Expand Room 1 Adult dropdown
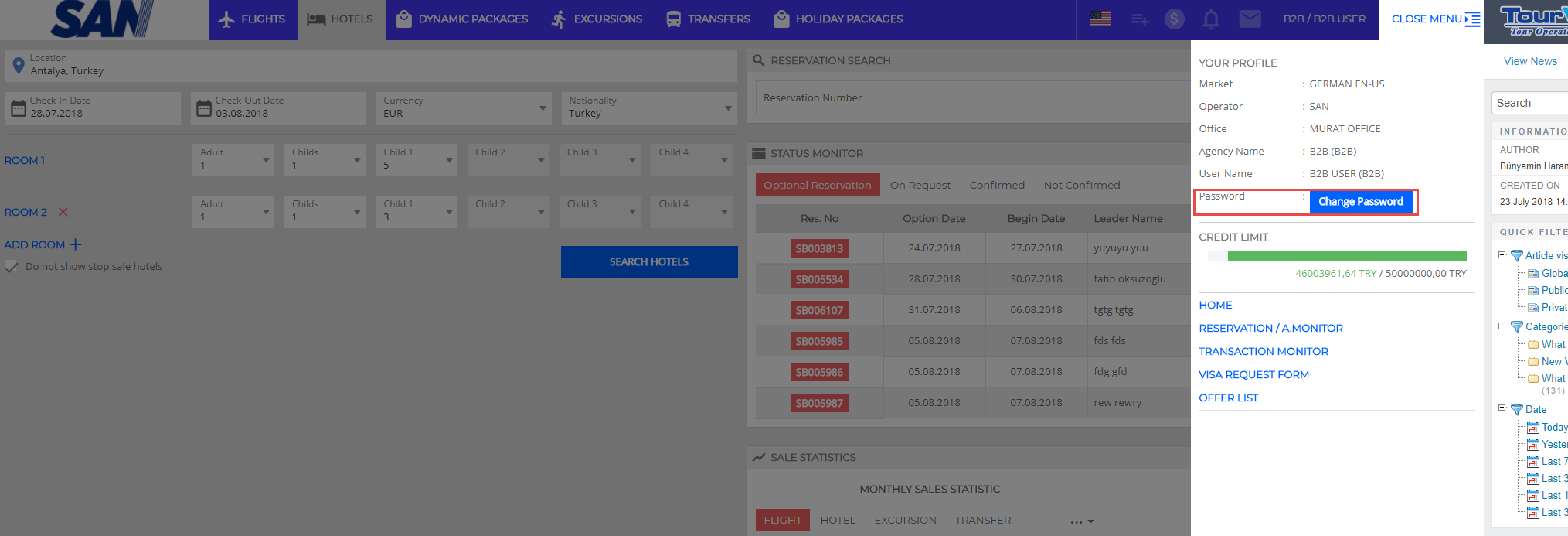This screenshot has height=536, width=1568. (x=233, y=160)
